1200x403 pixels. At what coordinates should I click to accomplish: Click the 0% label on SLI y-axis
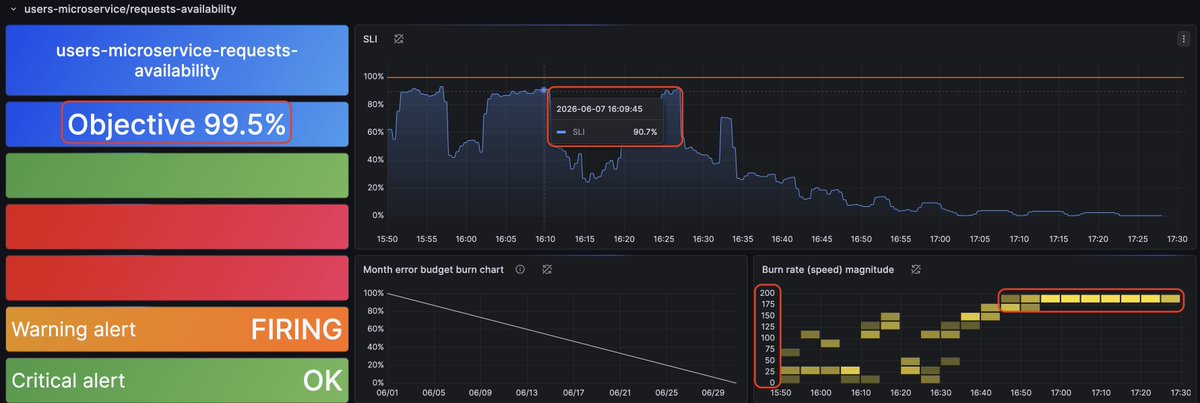(x=377, y=215)
